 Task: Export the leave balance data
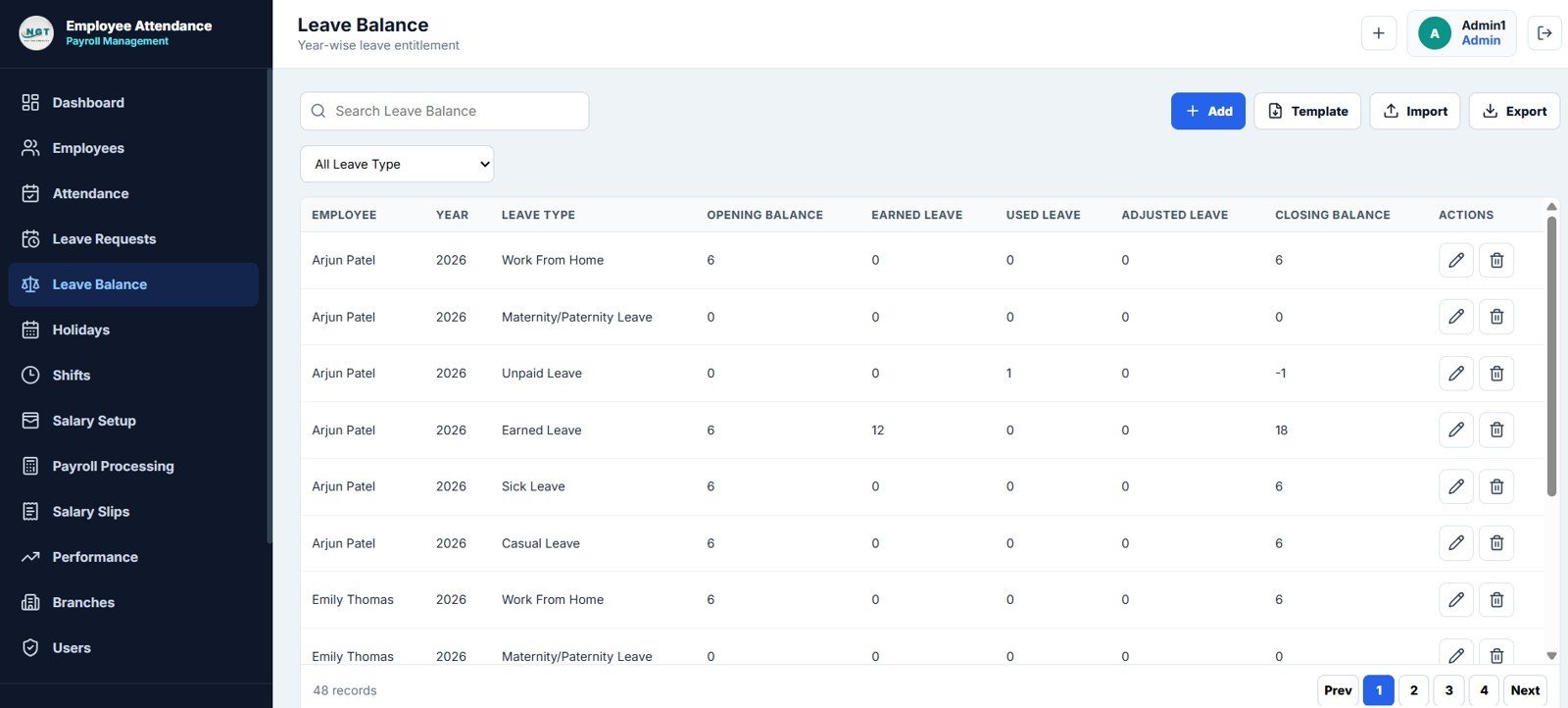click(x=1514, y=111)
